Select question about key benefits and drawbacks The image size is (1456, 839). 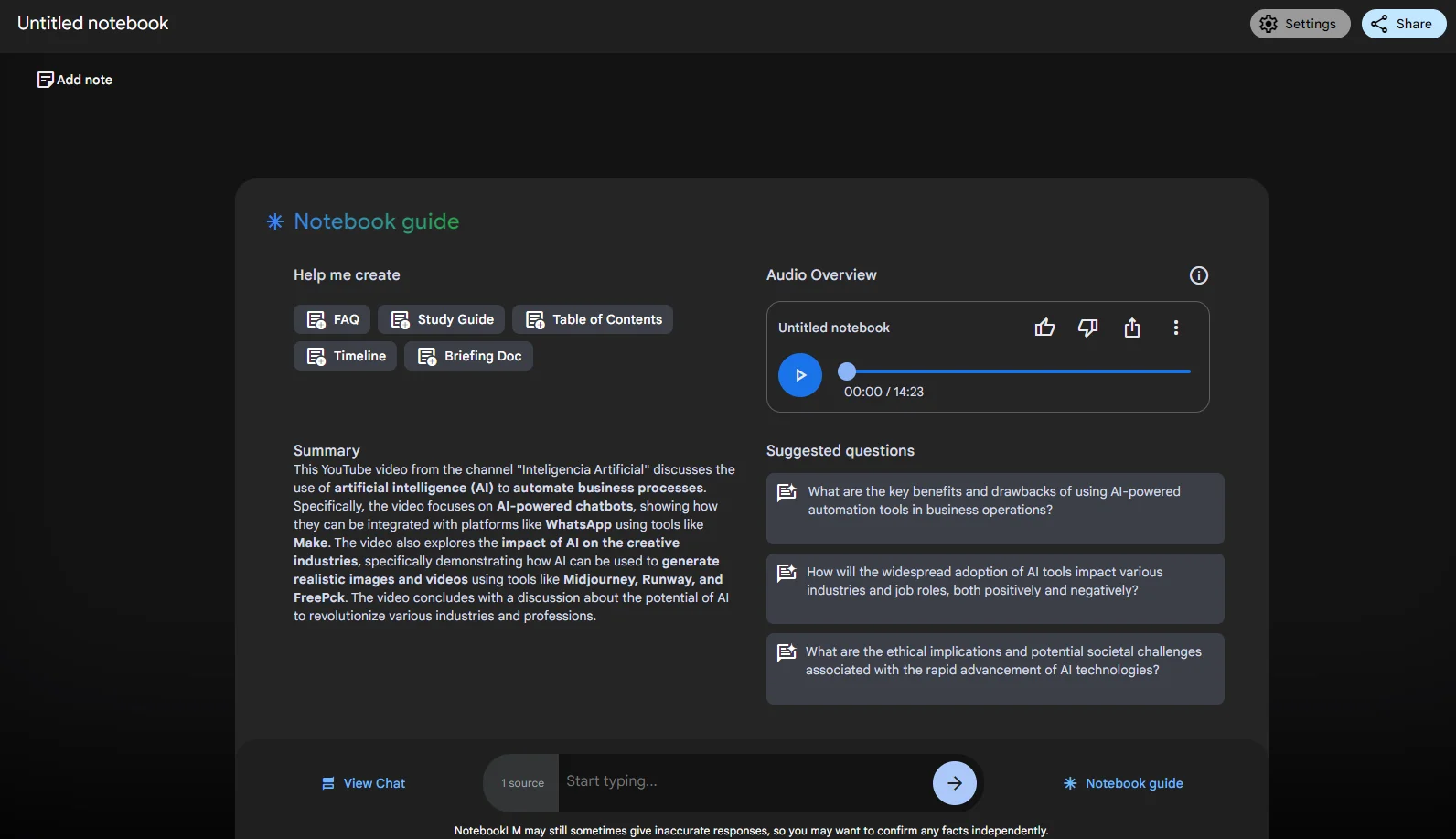[995, 509]
